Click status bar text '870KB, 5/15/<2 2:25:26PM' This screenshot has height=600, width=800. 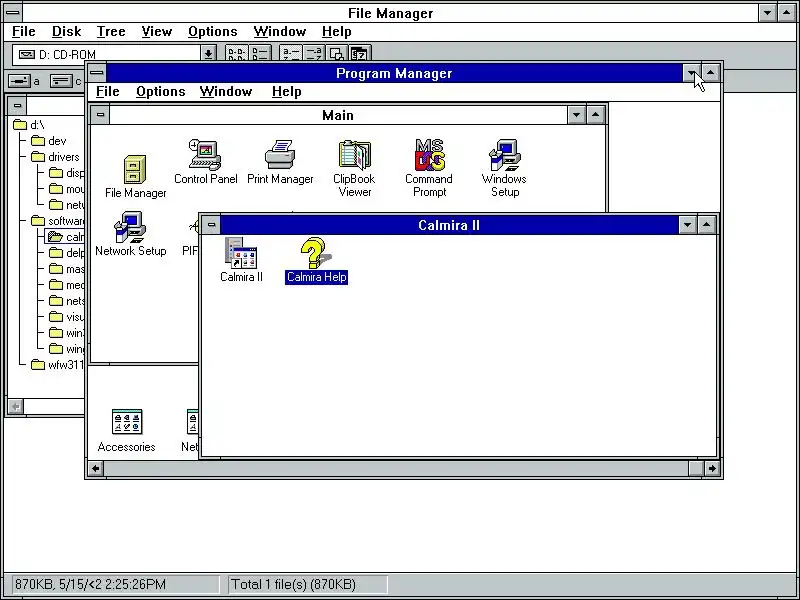tap(90, 584)
